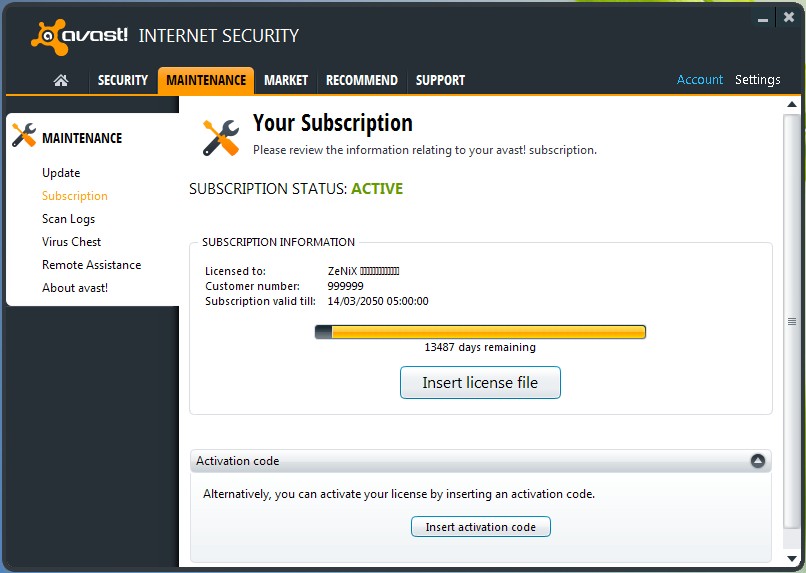Click the Maintenance wrench icon in sidebar

coord(24,135)
